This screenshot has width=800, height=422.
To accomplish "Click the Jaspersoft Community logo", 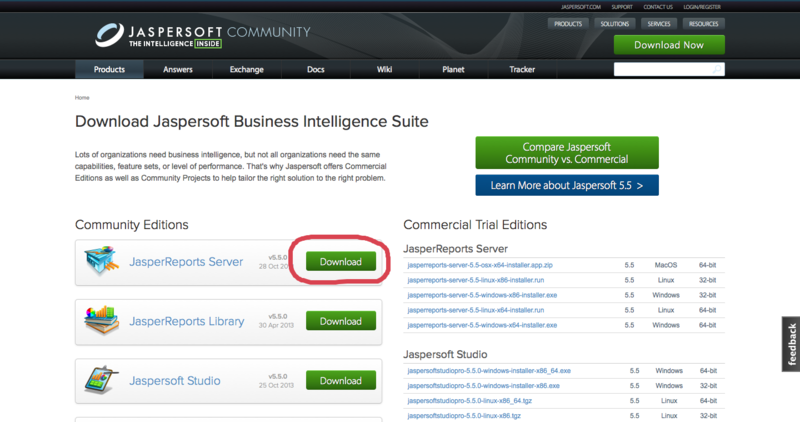I will click(x=203, y=36).
